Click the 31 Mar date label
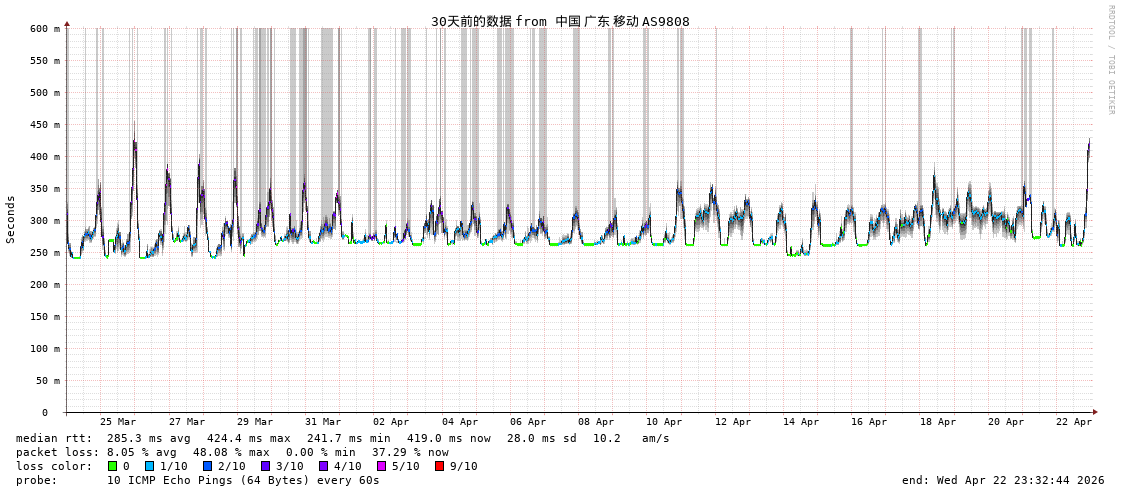This screenshot has width=1121, height=494. [x=323, y=422]
